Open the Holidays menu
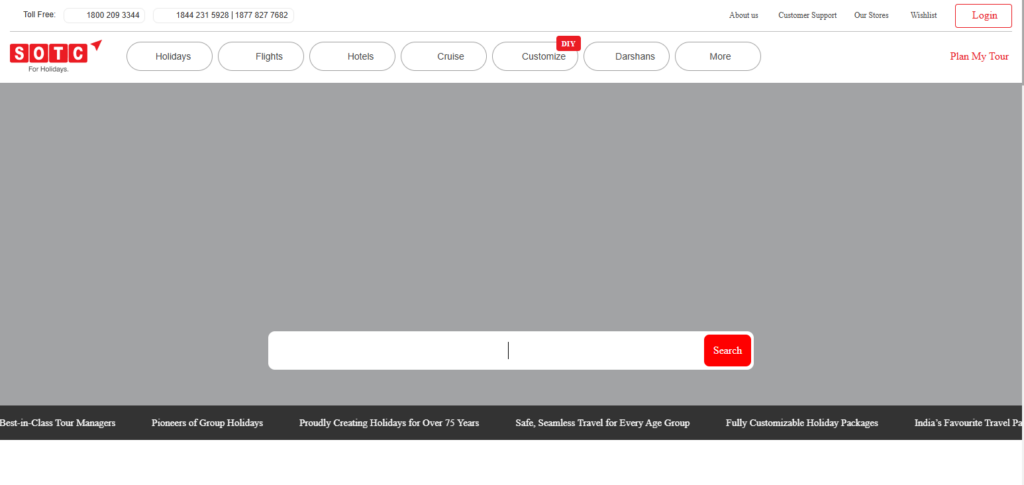 (x=172, y=57)
